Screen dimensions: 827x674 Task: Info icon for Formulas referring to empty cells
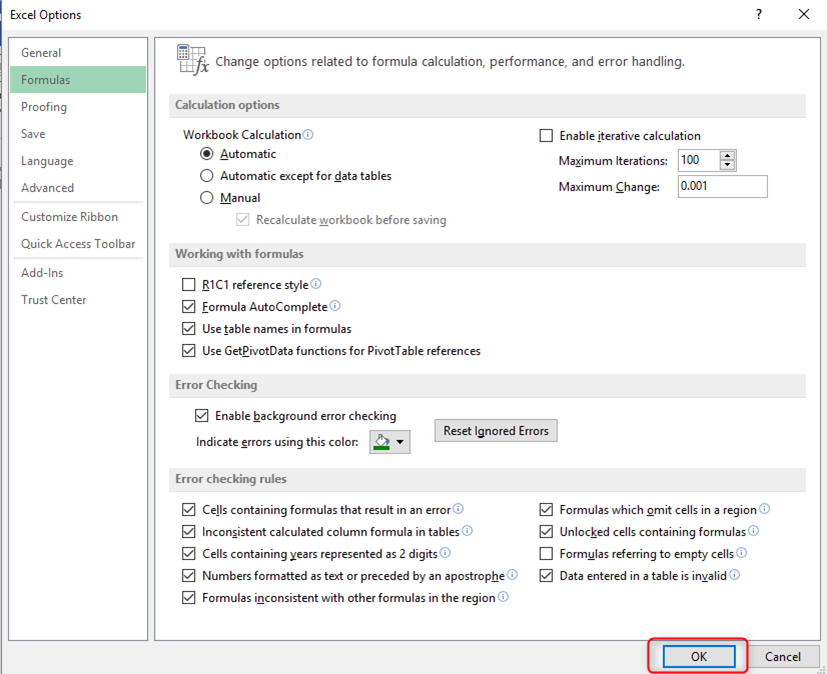pos(742,553)
